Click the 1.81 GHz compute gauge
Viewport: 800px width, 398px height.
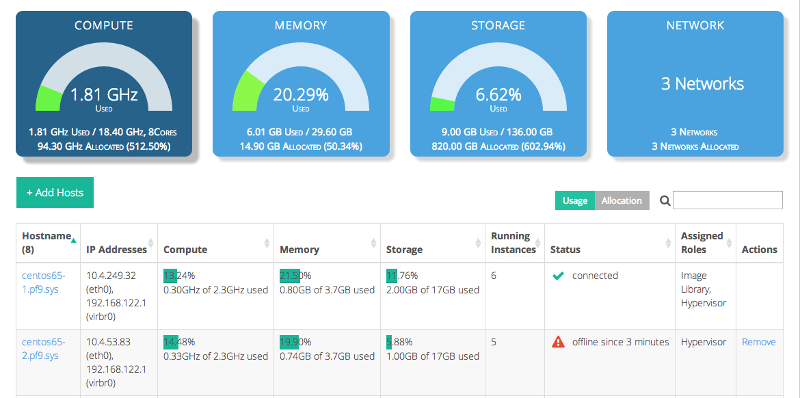pos(104,77)
